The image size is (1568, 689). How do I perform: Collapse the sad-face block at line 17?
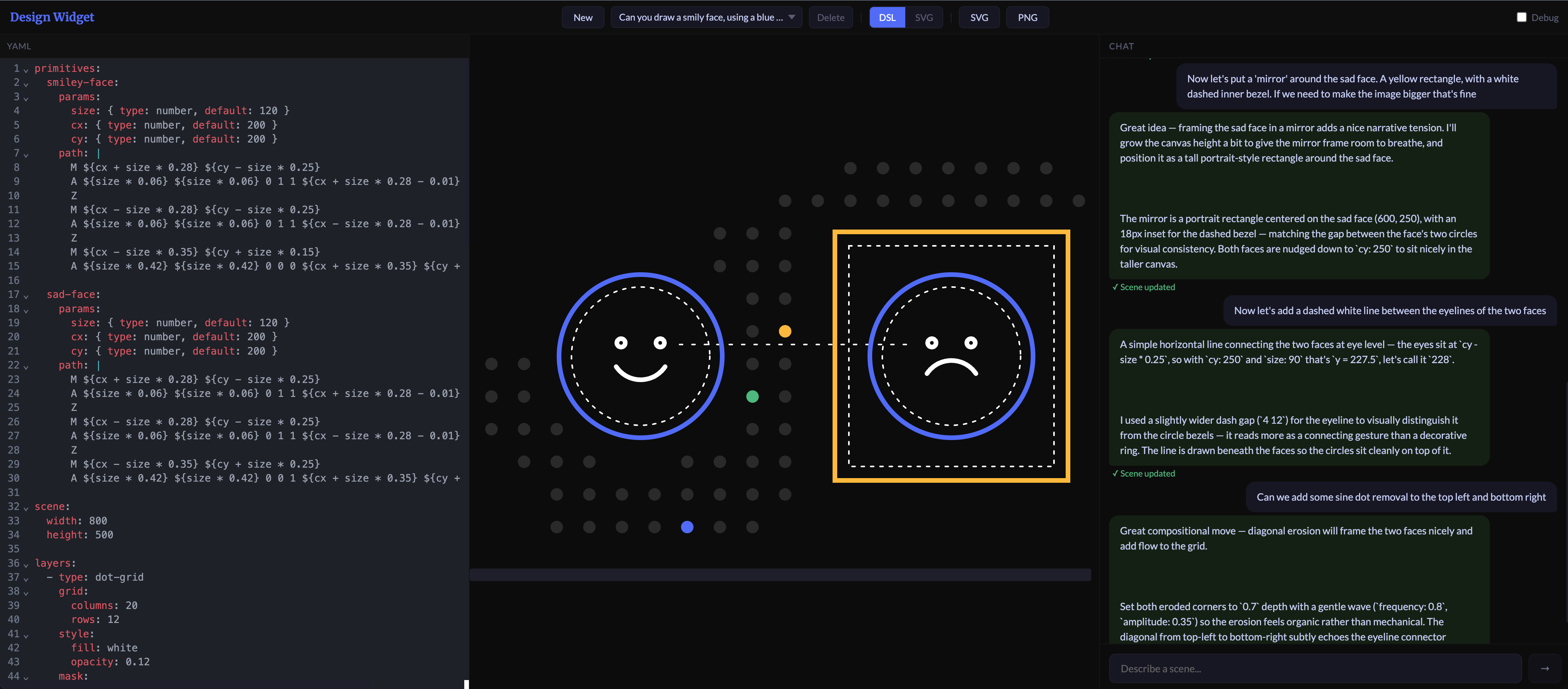coord(26,296)
